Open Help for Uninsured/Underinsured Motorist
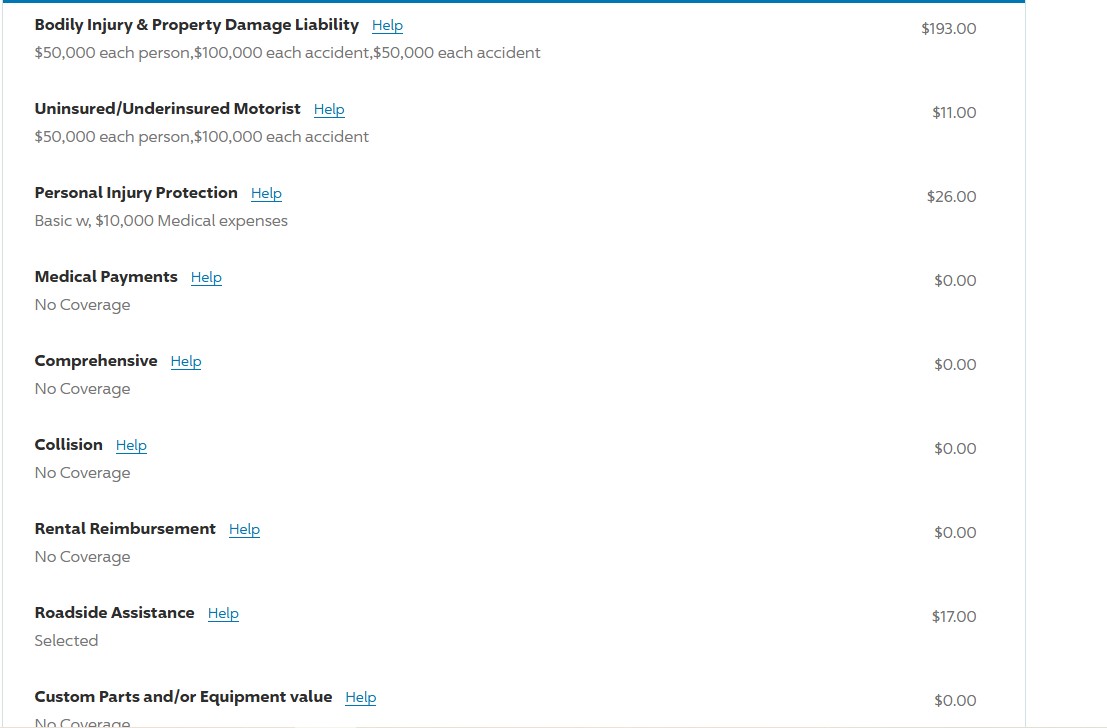1107x728 pixels. 329,109
